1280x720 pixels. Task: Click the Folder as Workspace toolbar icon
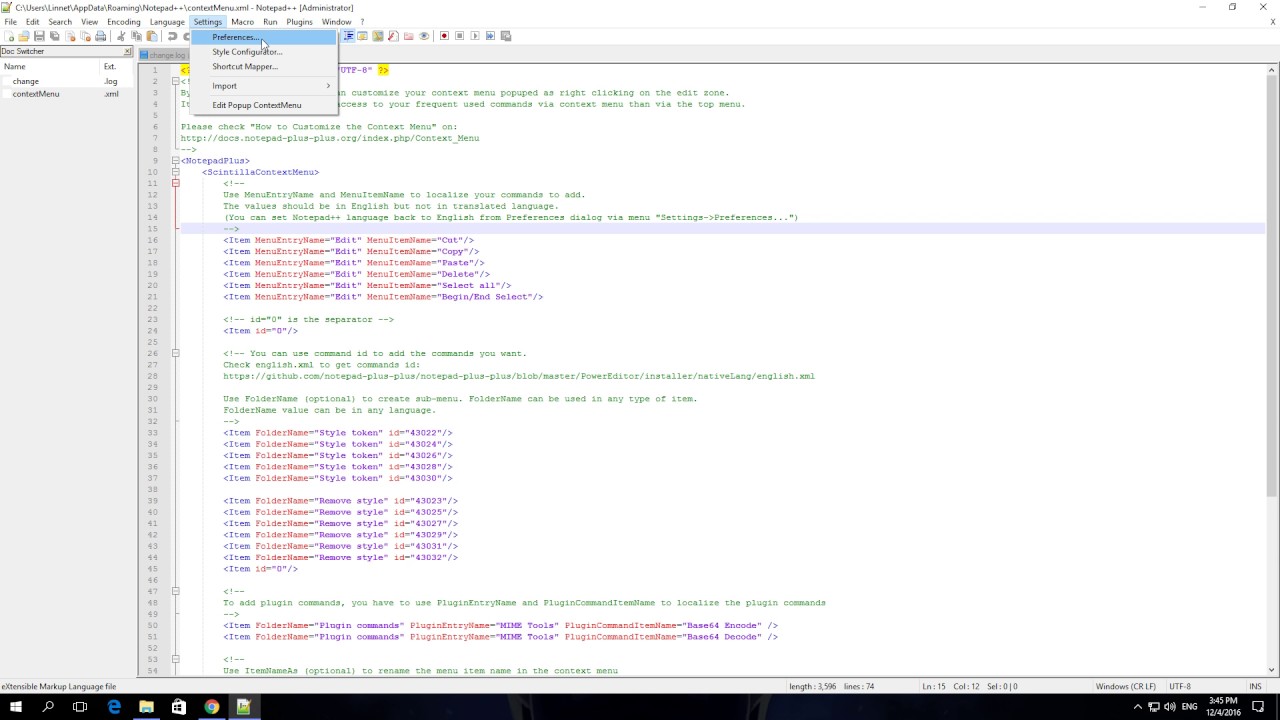[x=409, y=36]
